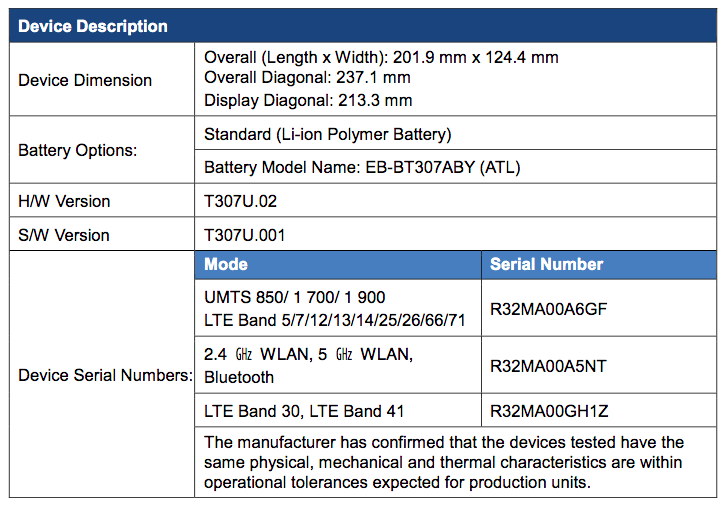Screen dimensions: 725x505
Task: Click the S/W Version label
Action: (64, 235)
